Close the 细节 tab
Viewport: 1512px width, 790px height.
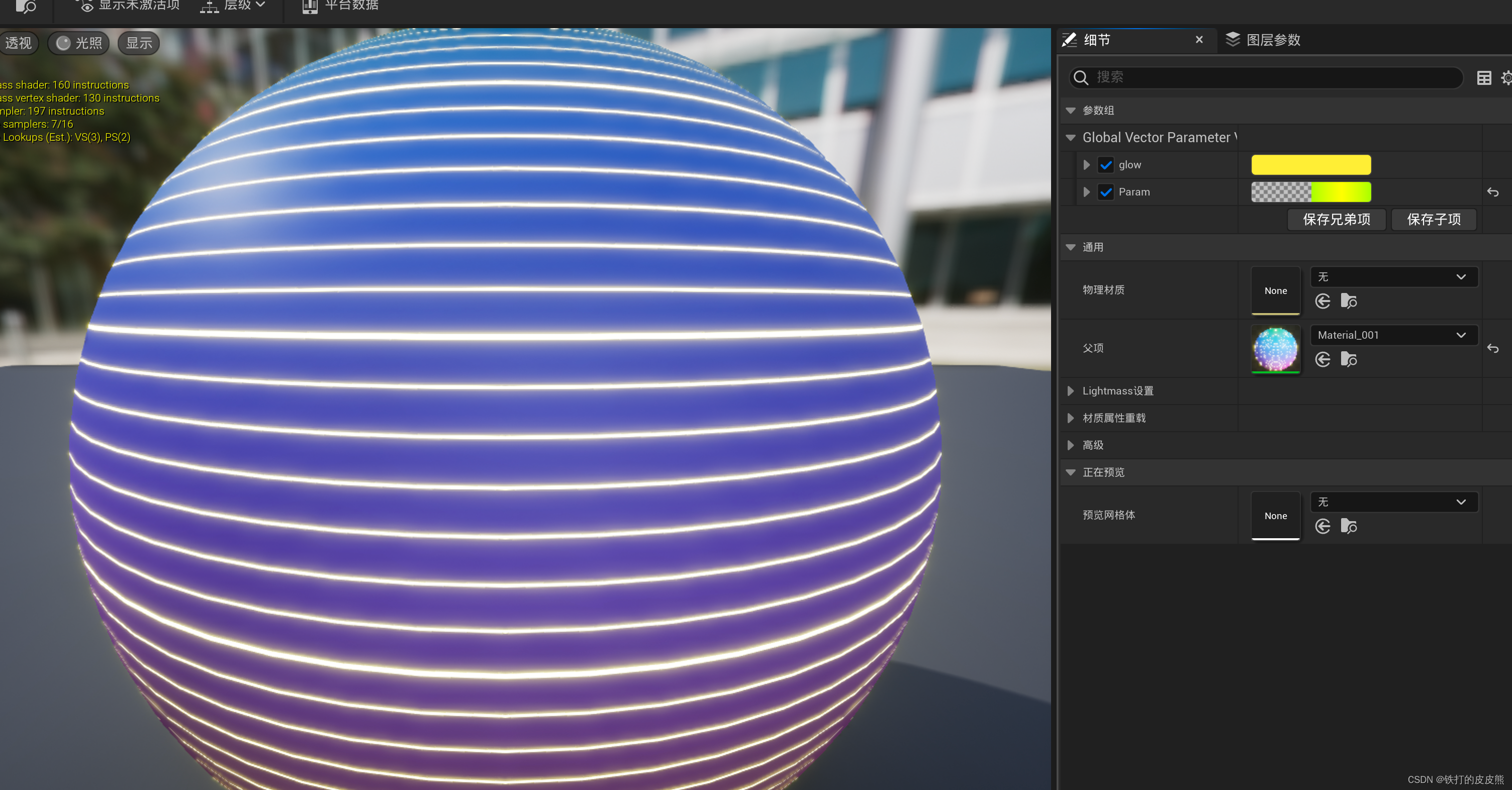point(1199,39)
